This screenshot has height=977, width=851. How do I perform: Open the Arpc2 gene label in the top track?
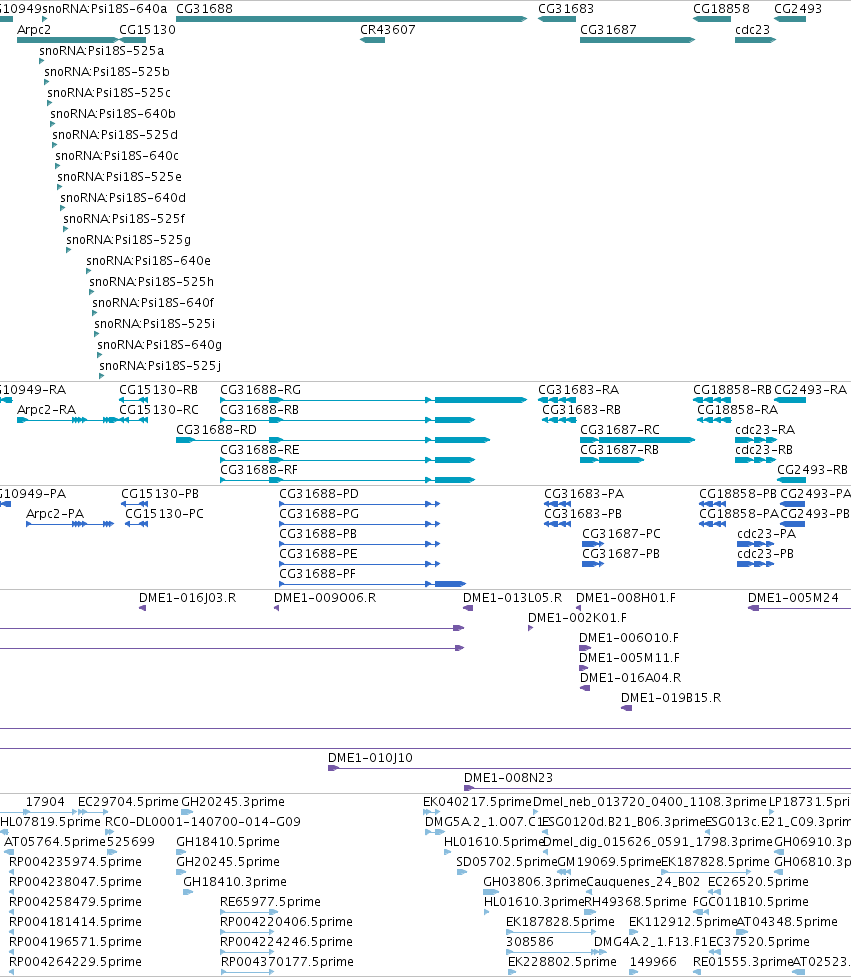click(x=34, y=29)
